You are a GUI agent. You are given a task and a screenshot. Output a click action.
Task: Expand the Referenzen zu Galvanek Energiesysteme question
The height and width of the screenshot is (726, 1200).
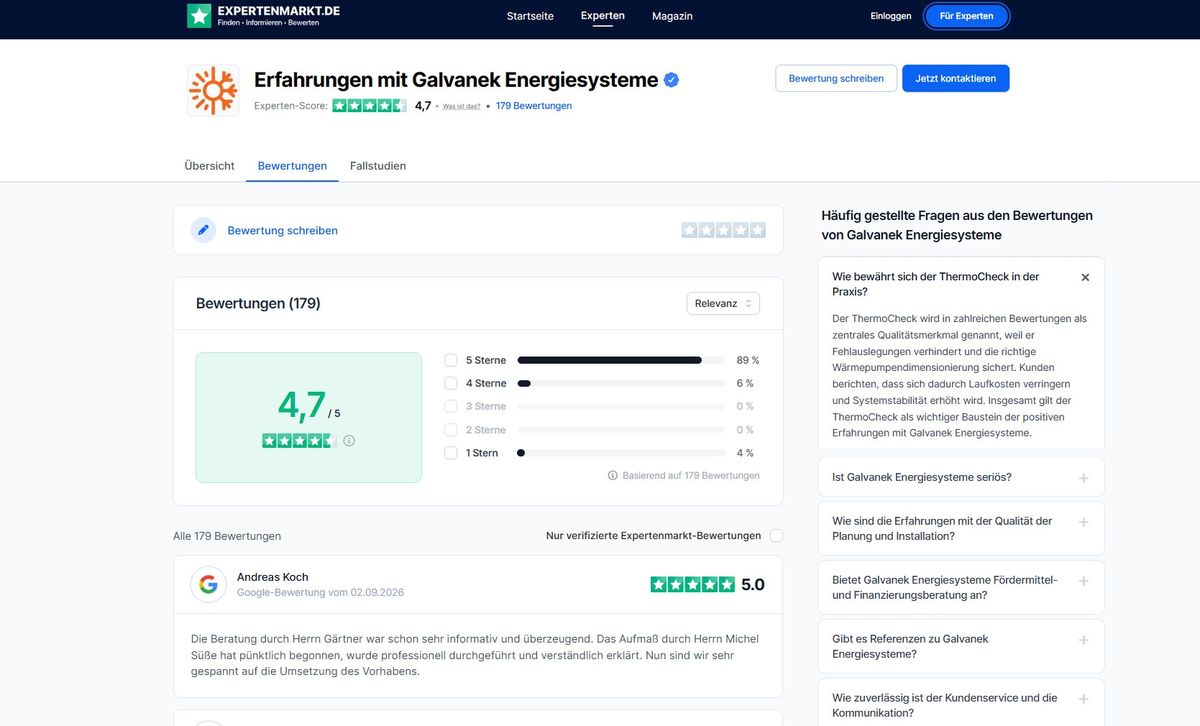(x=961, y=647)
